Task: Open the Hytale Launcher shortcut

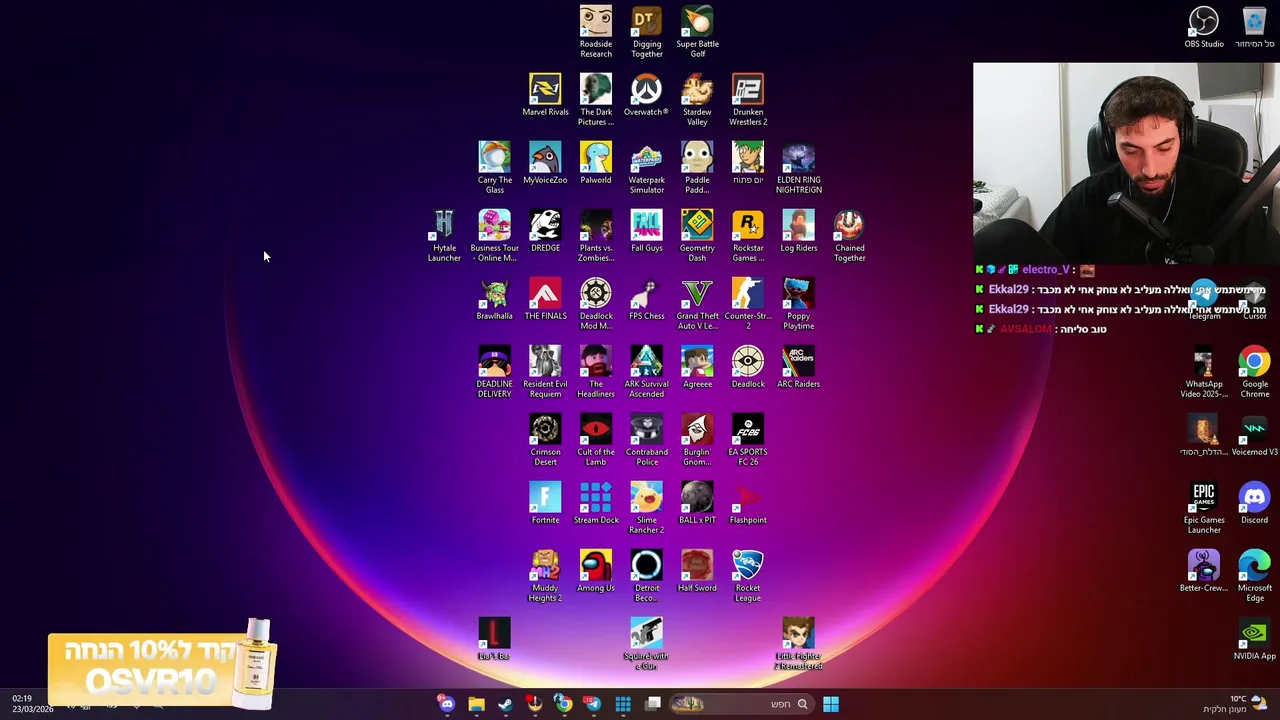Action: coord(444,237)
